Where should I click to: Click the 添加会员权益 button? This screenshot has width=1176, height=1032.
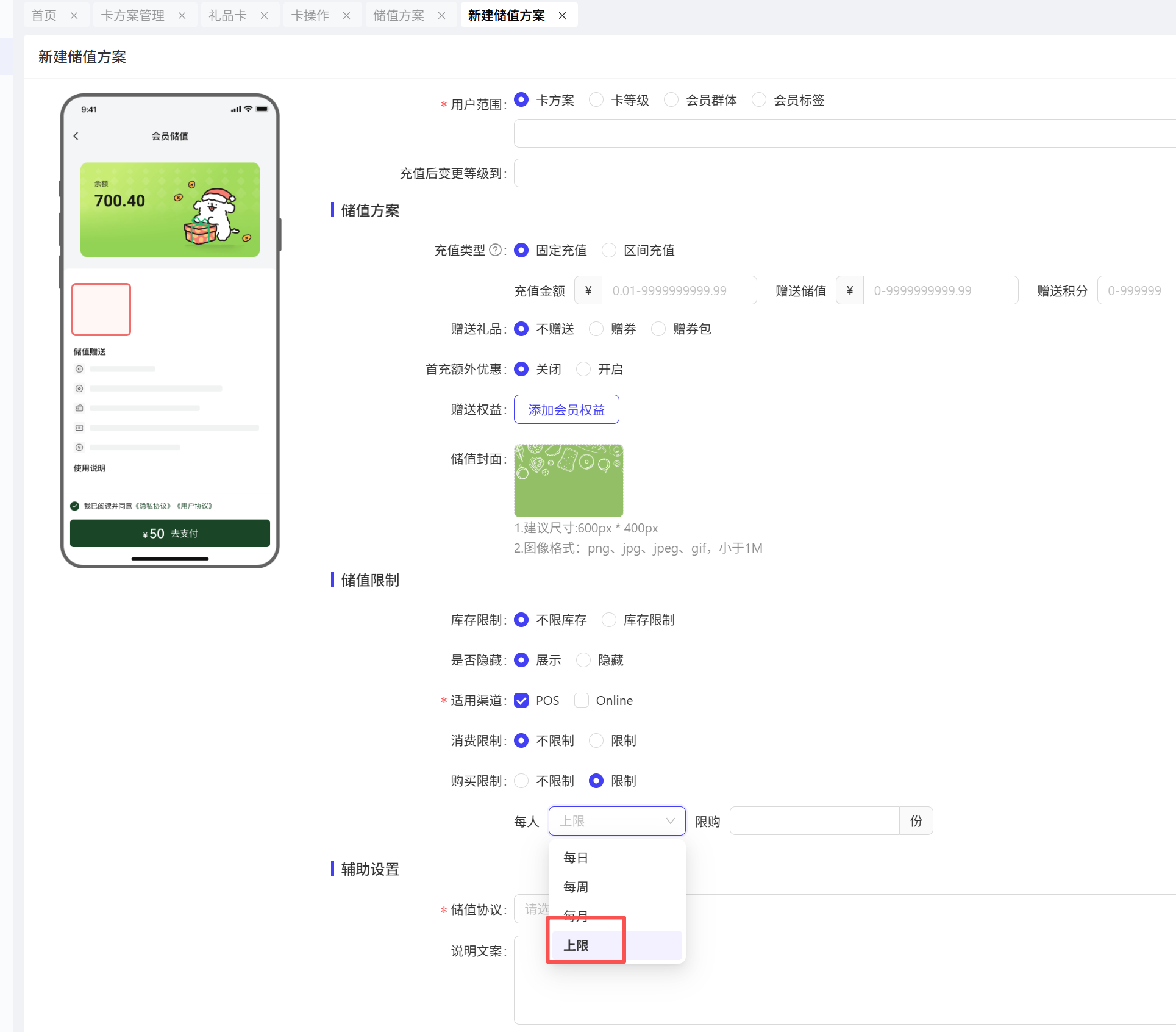click(x=566, y=409)
